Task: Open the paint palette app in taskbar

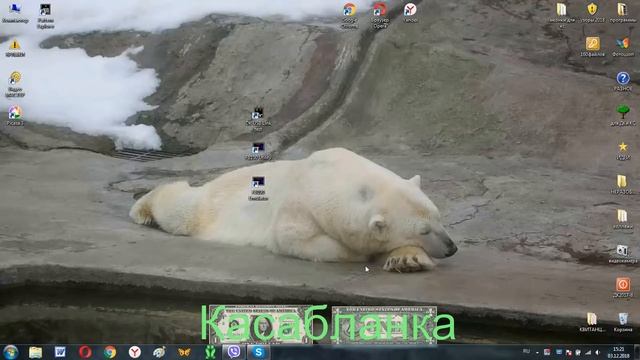Action: click(x=159, y=352)
